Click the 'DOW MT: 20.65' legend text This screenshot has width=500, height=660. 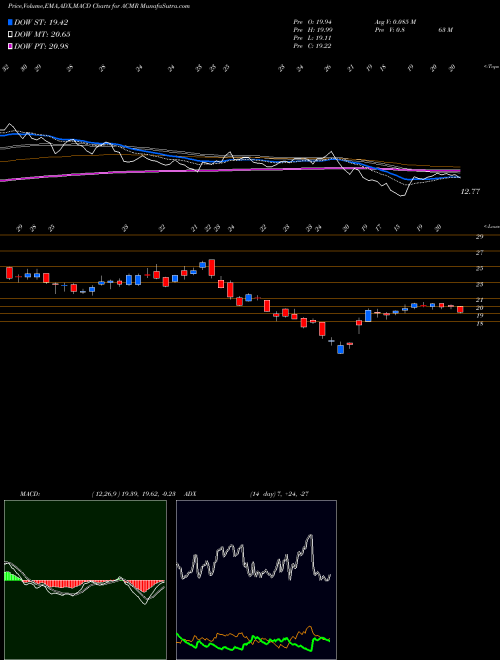[42, 35]
